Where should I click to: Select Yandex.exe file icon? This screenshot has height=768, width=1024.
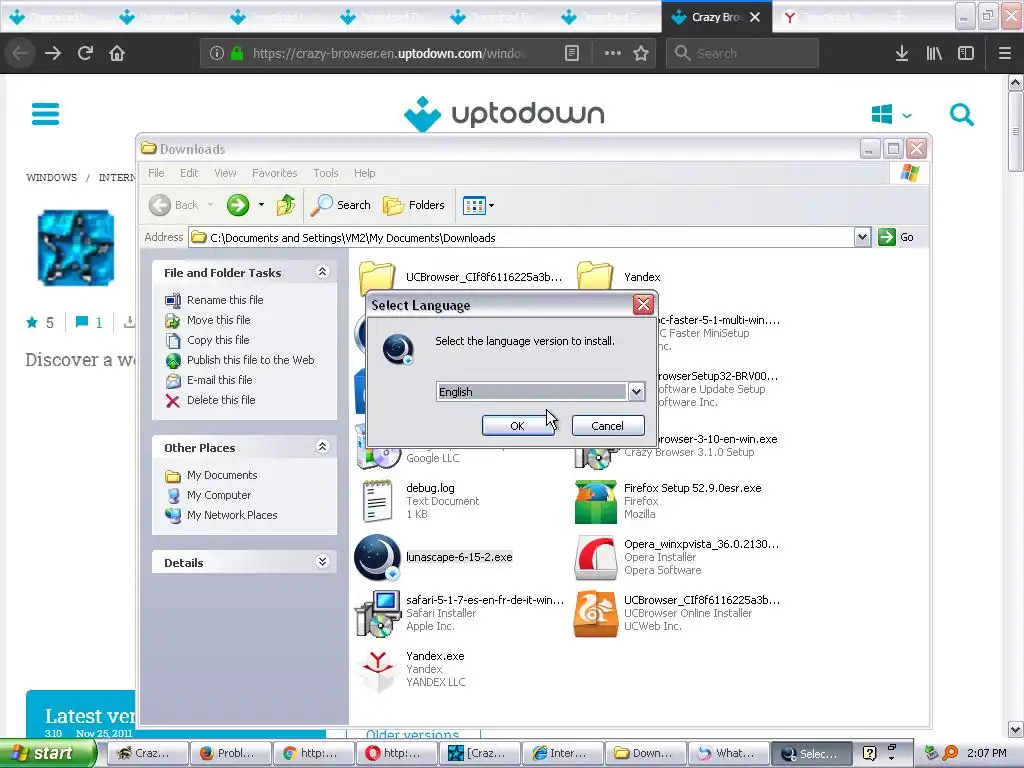[x=377, y=669]
